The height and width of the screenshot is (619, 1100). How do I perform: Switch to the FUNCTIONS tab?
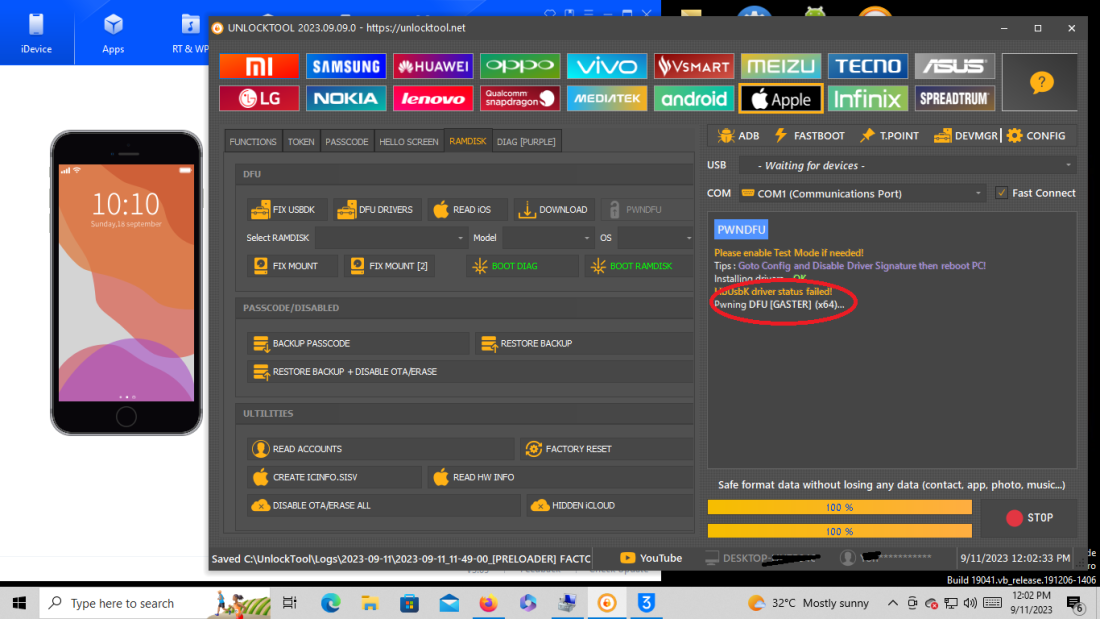point(253,141)
